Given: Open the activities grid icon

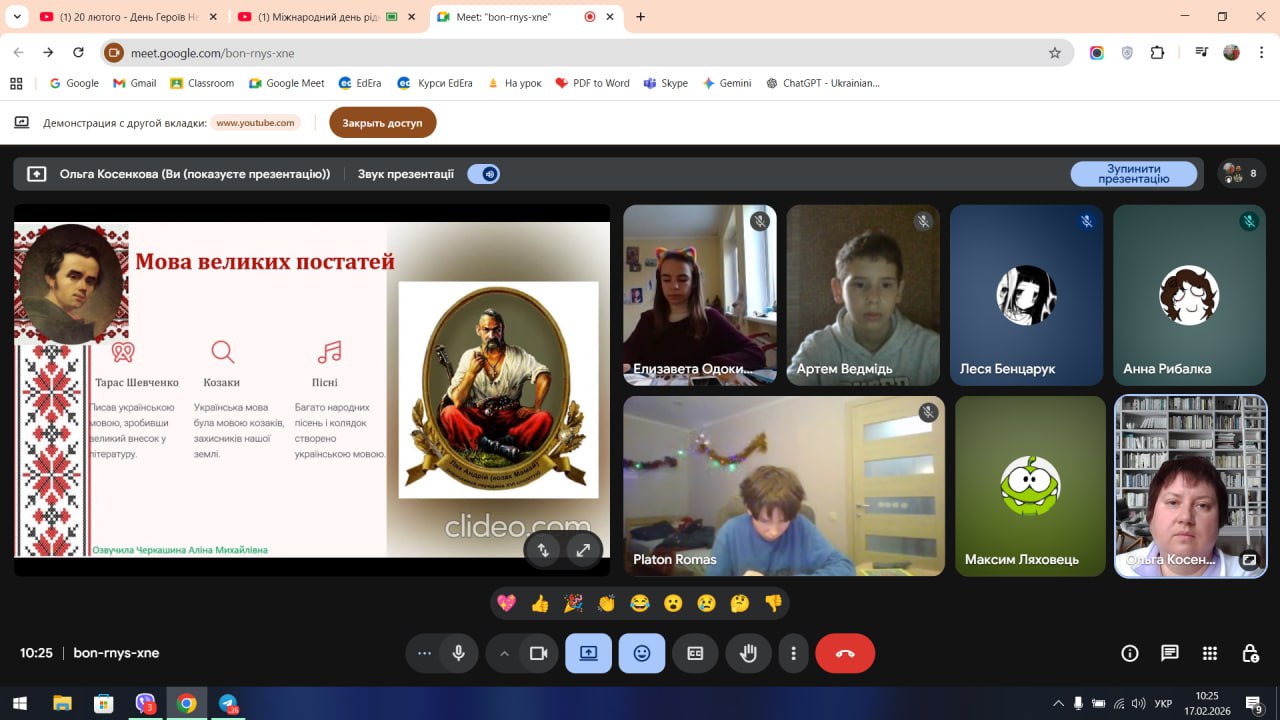Looking at the screenshot, I should coord(1210,653).
